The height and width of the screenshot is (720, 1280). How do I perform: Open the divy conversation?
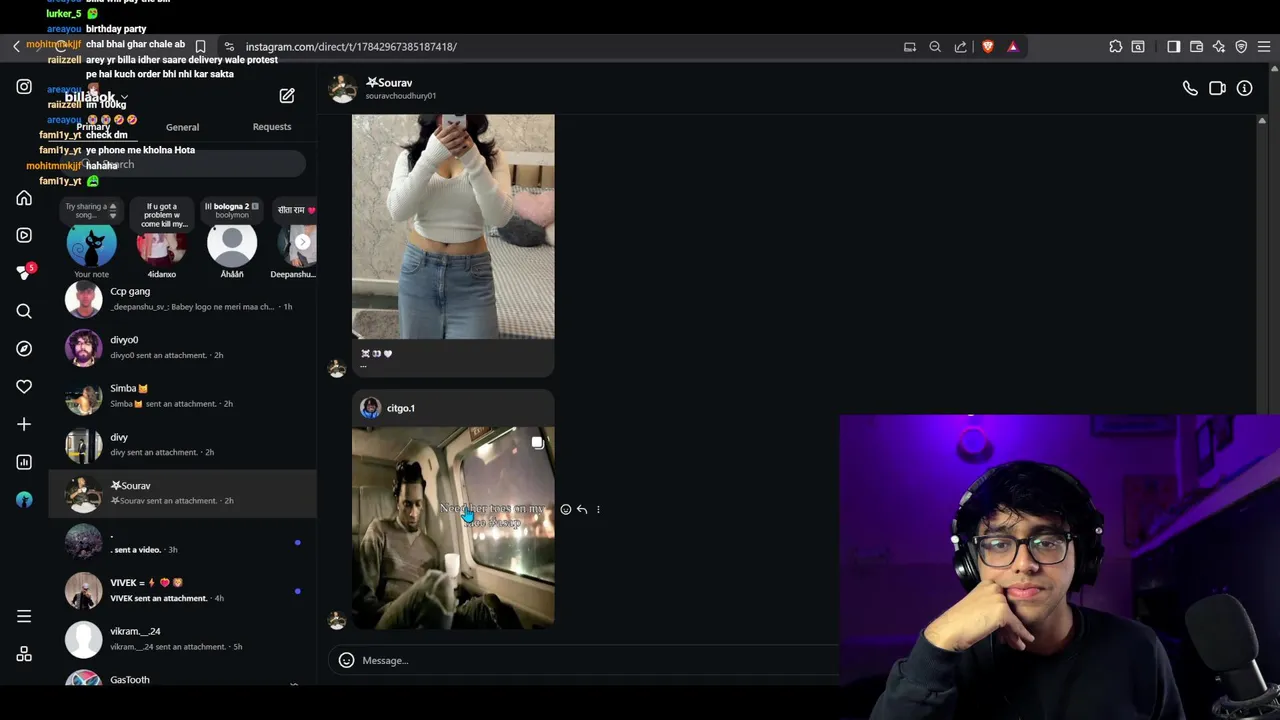182,444
